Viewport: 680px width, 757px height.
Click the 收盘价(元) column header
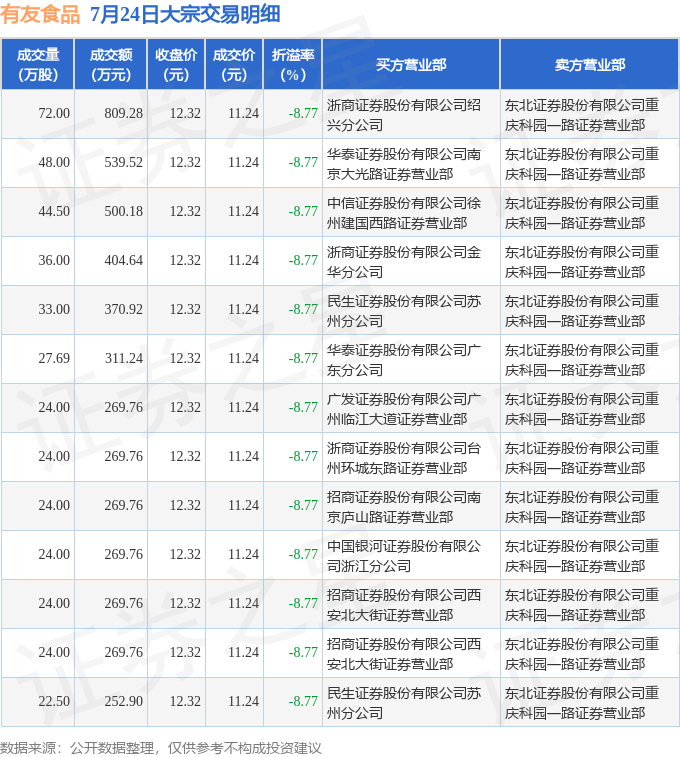tap(176, 65)
